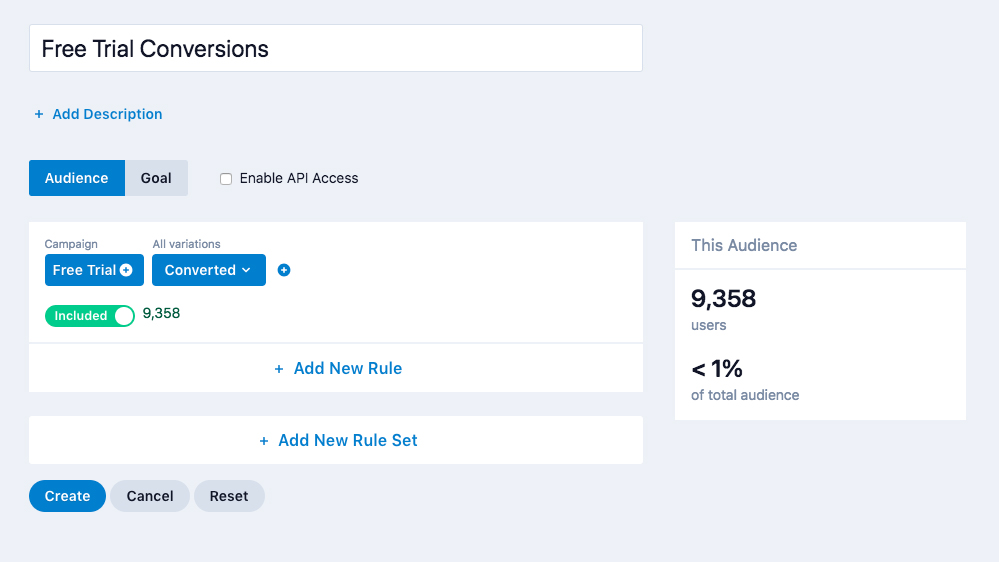This screenshot has height=562, width=999.
Task: Click the Cancel button
Action: 150,496
